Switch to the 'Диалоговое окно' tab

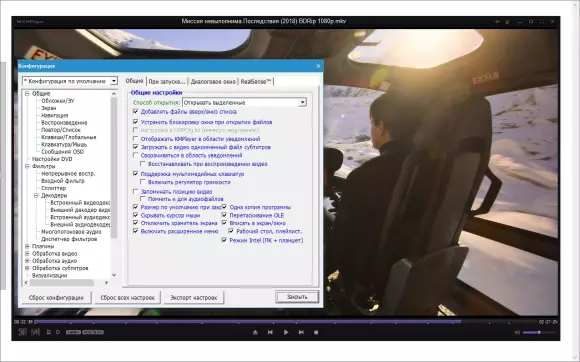click(213, 82)
